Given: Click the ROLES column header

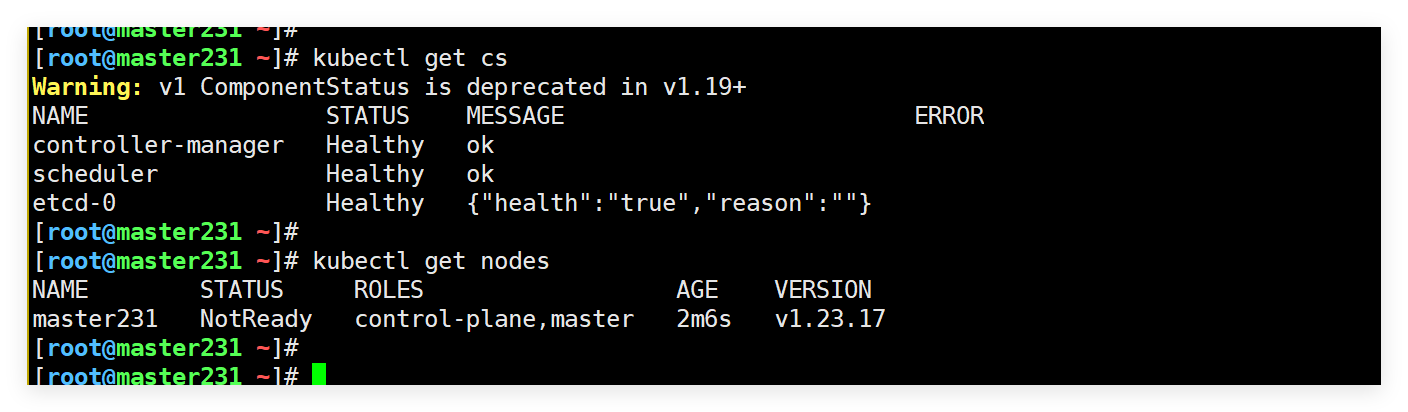Looking at the screenshot, I should pos(389,290).
